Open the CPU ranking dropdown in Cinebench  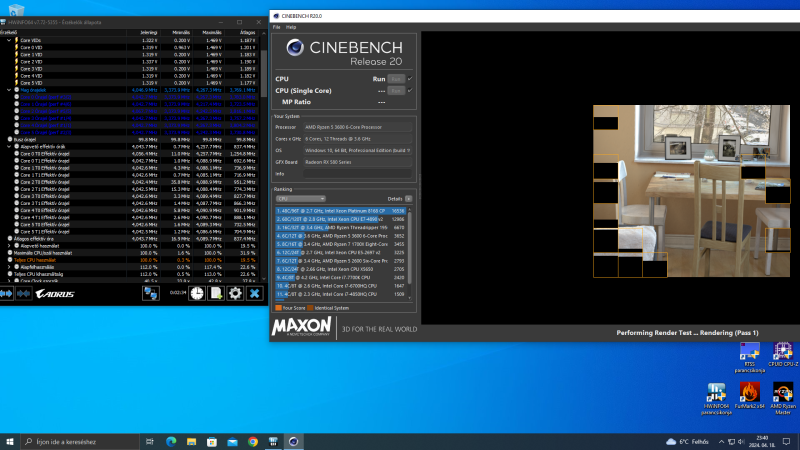(301, 199)
